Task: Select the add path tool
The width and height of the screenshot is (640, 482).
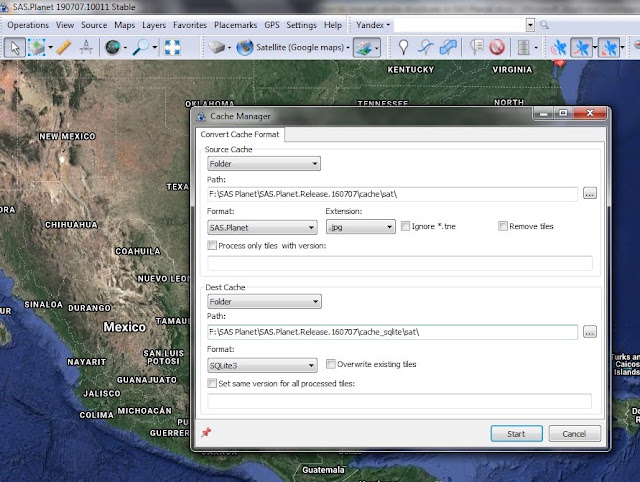Action: coord(426,48)
